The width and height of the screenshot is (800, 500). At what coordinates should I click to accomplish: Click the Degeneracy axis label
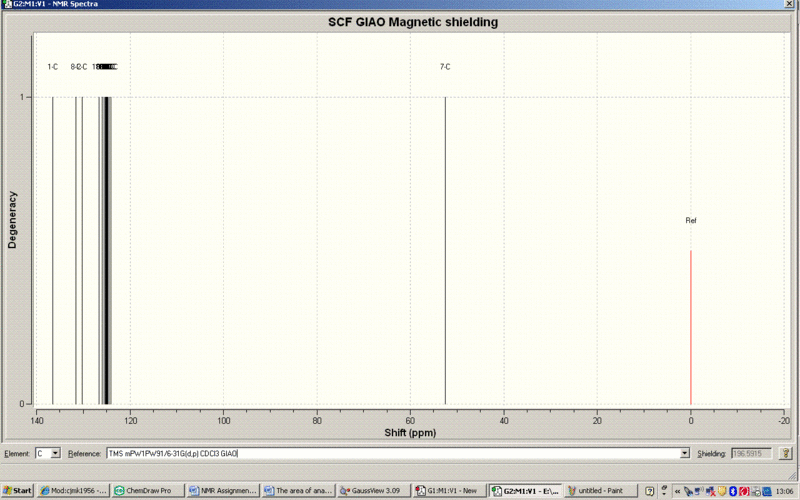pyautogui.click(x=12, y=220)
